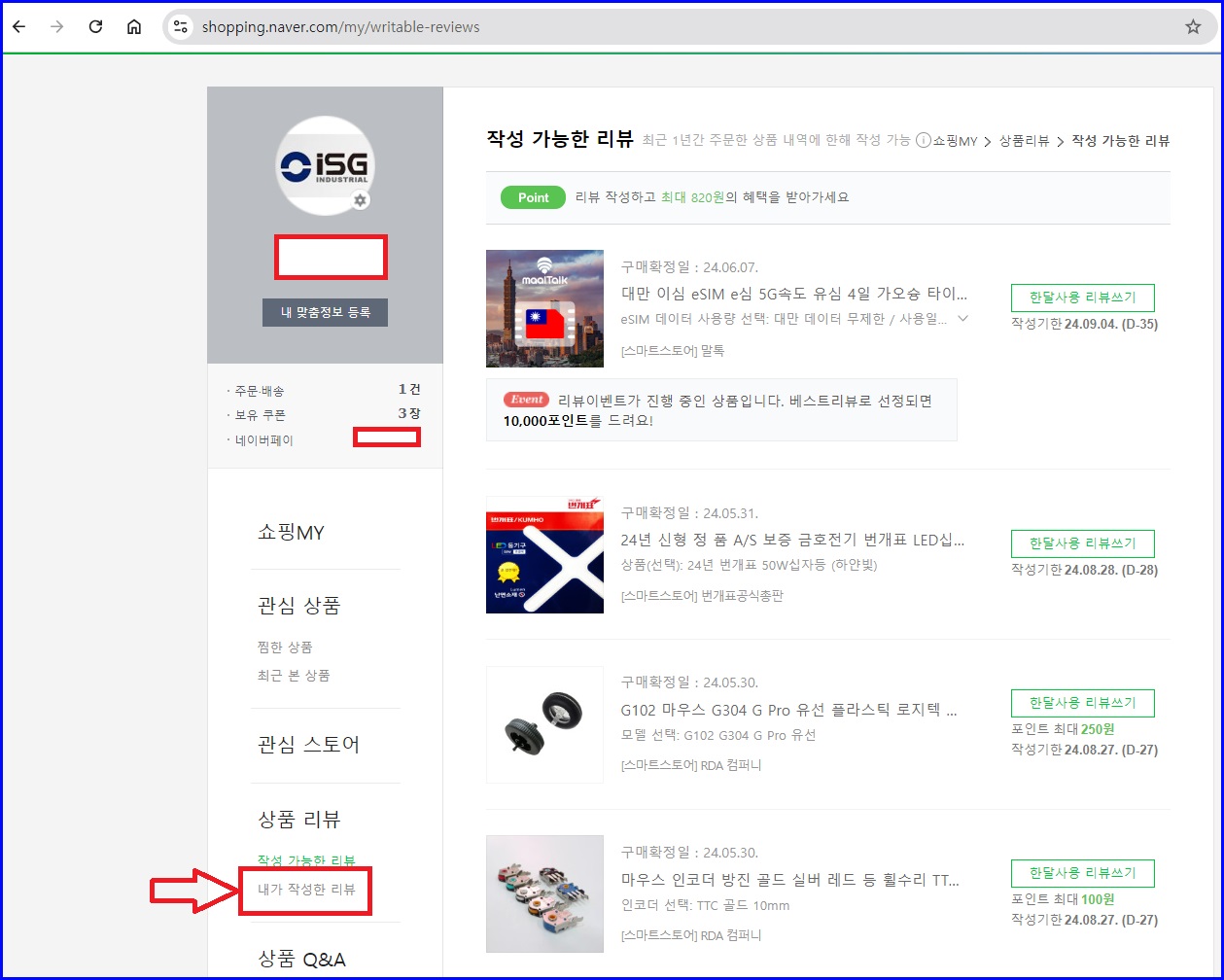Write a one-month review for mouse encoder

click(1083, 873)
